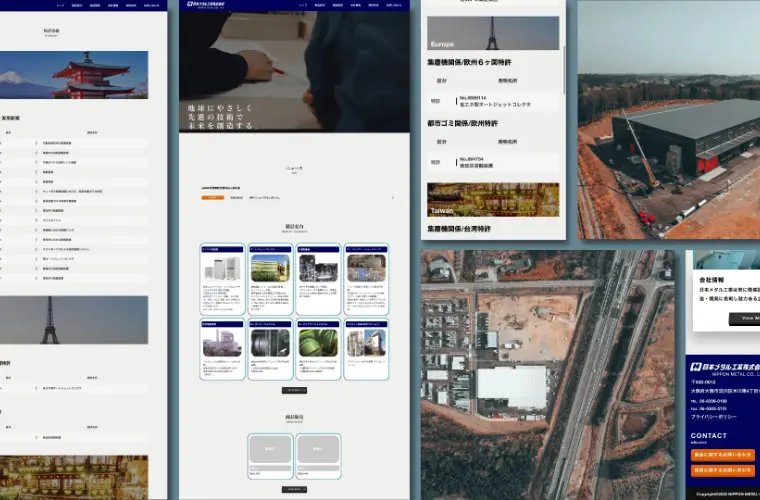Click the Europe banner in the mobile patent page

(493, 33)
